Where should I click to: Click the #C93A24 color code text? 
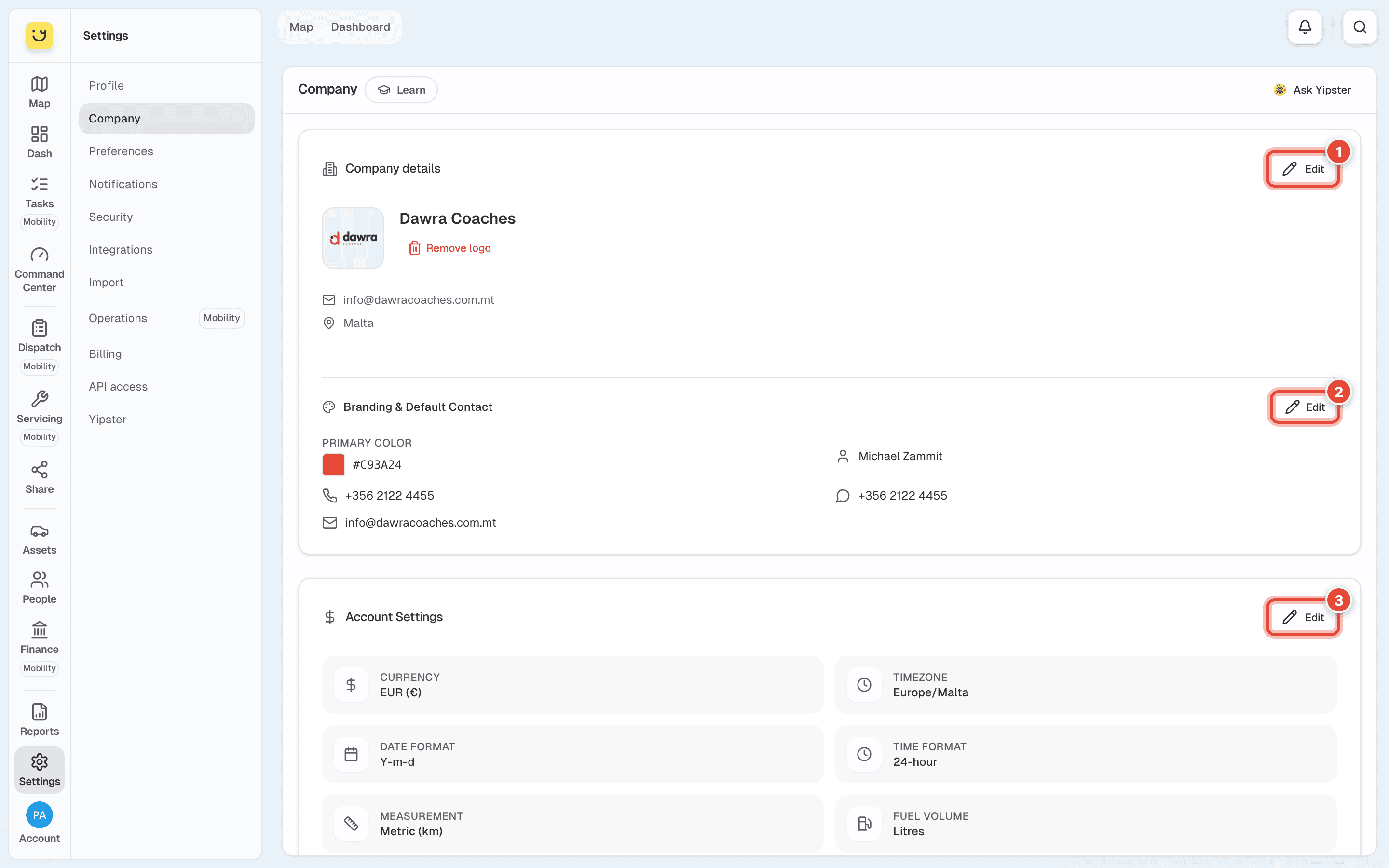point(377,464)
